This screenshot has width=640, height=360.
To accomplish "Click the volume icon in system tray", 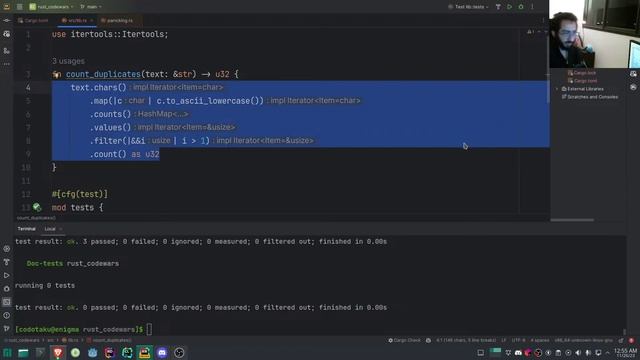I will [x=578, y=353].
